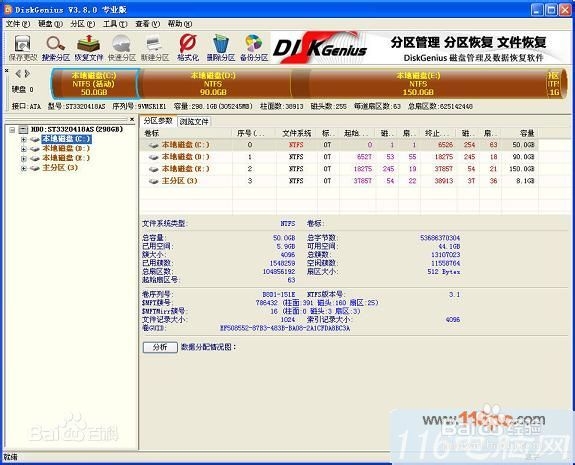
Task: Click the 文件系统 column header
Action: (297, 133)
